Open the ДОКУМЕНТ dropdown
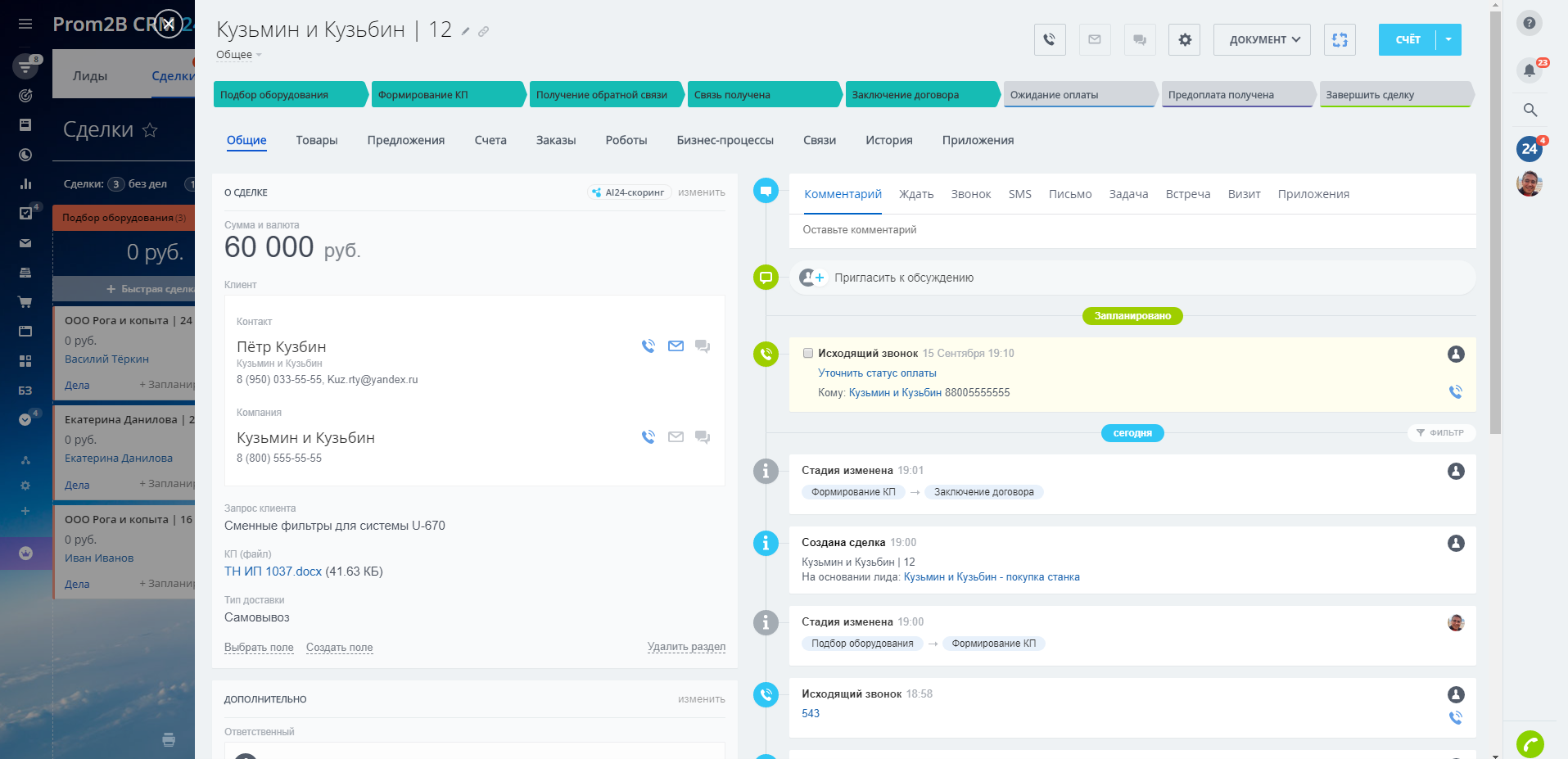This screenshot has width=1568, height=759. tap(1262, 39)
